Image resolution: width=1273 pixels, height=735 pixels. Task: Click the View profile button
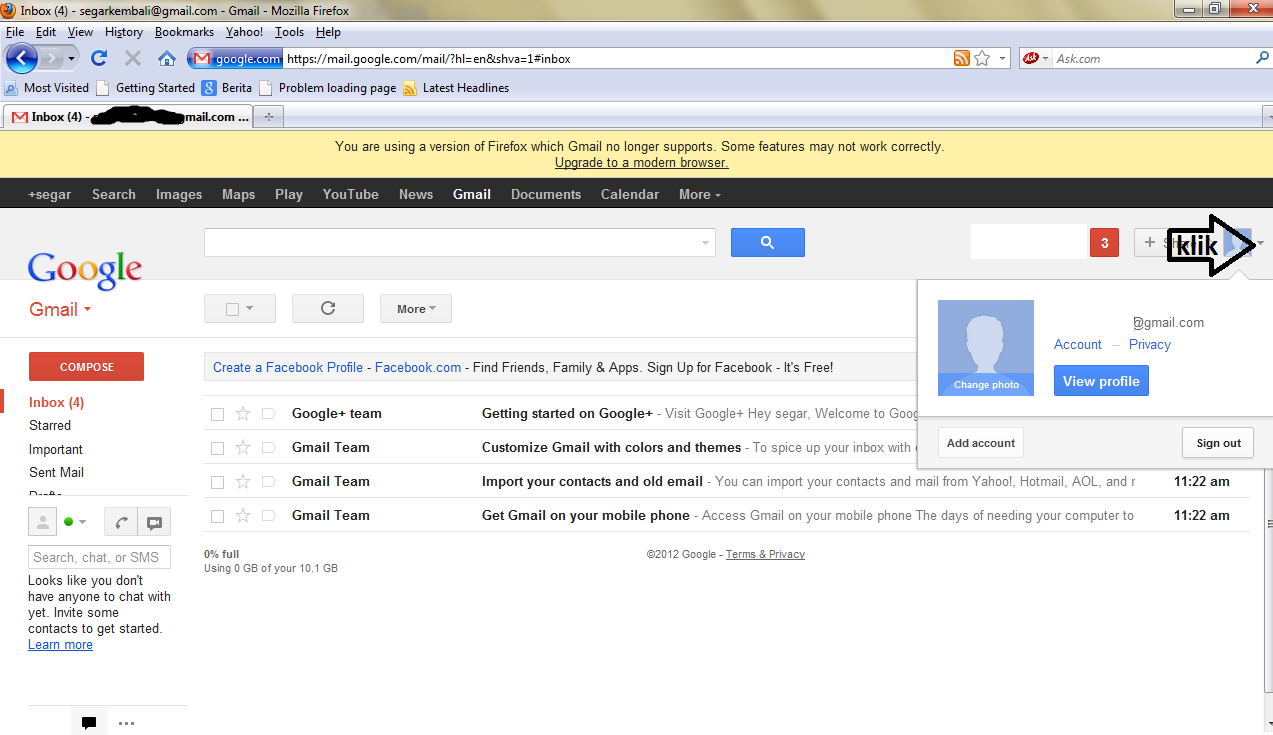click(1101, 381)
